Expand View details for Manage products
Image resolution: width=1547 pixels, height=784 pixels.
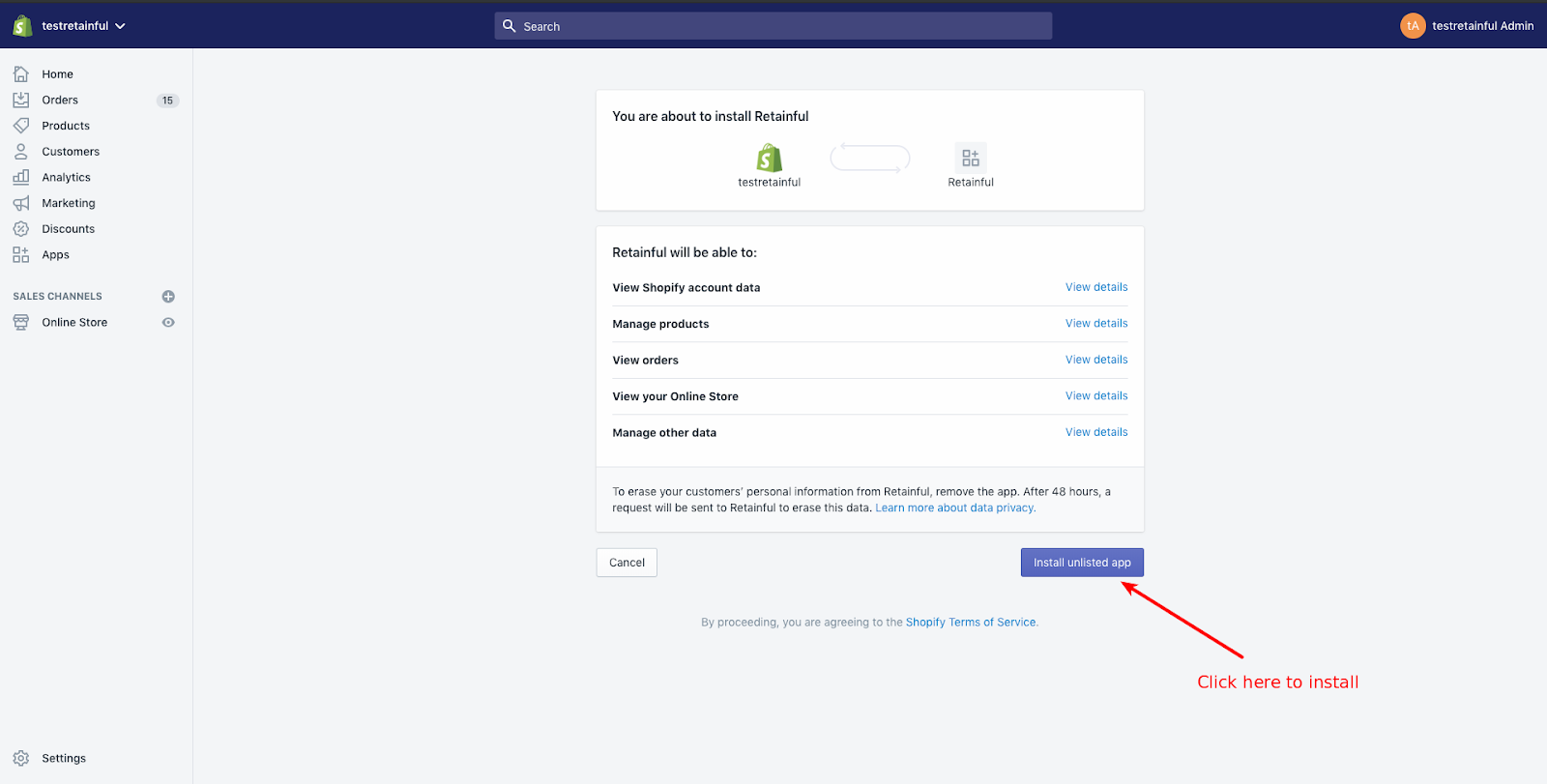[x=1096, y=324]
